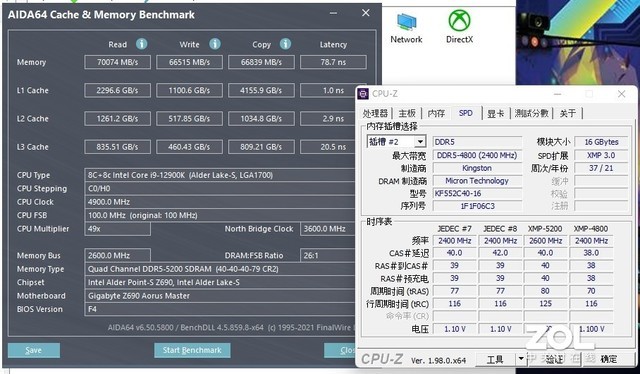Click the CPU Multiplier field 49x
This screenshot has width=640, height=374.
[118, 229]
